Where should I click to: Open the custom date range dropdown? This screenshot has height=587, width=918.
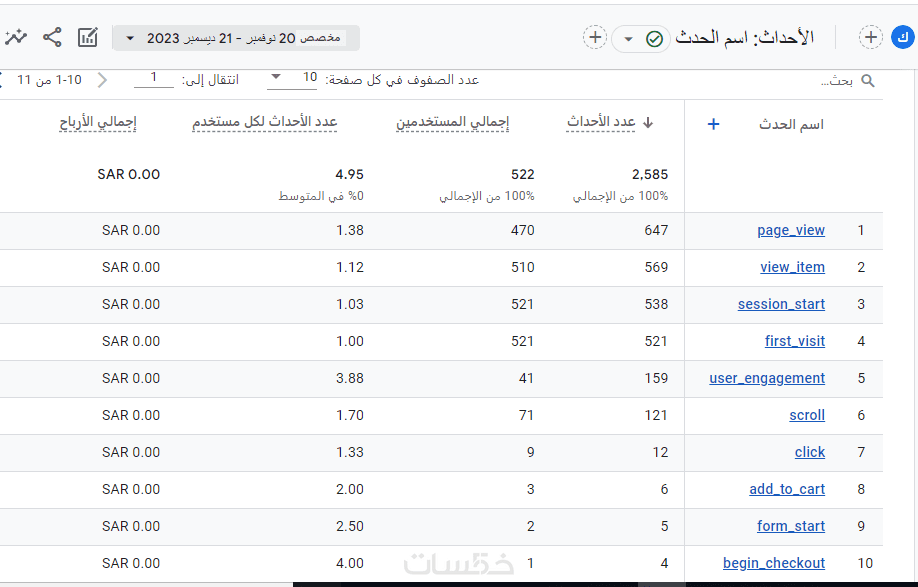click(x=236, y=38)
